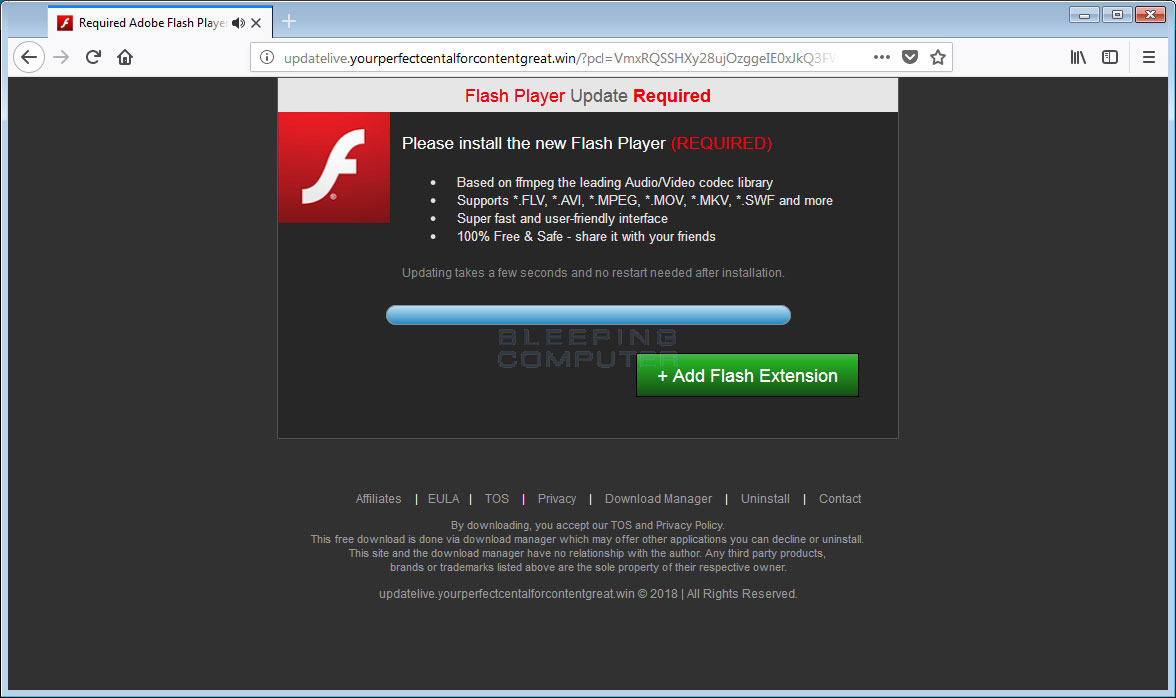
Task: Click the Flash Player Update Required heading
Action: coord(587,96)
